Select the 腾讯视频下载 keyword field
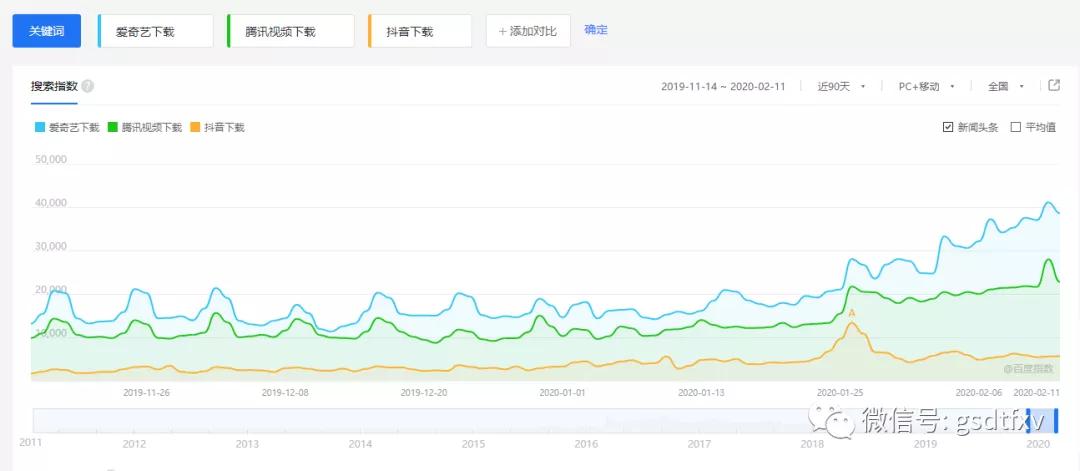The width and height of the screenshot is (1080, 471). [290, 31]
